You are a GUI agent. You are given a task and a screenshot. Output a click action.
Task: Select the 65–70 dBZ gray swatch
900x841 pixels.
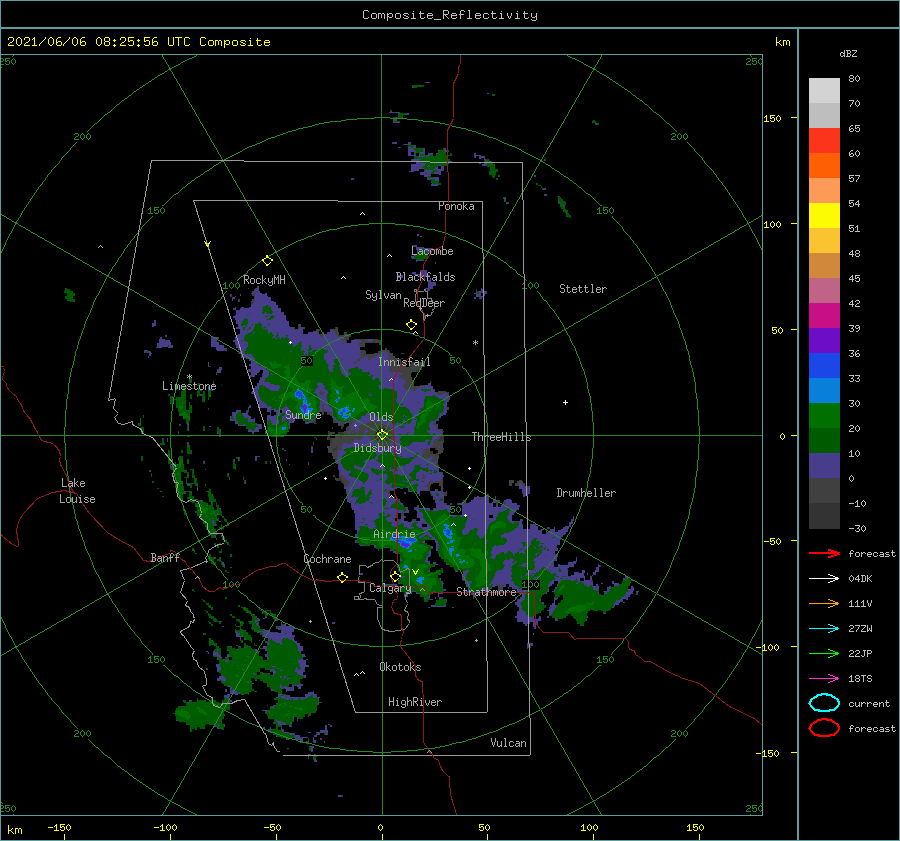click(824, 115)
